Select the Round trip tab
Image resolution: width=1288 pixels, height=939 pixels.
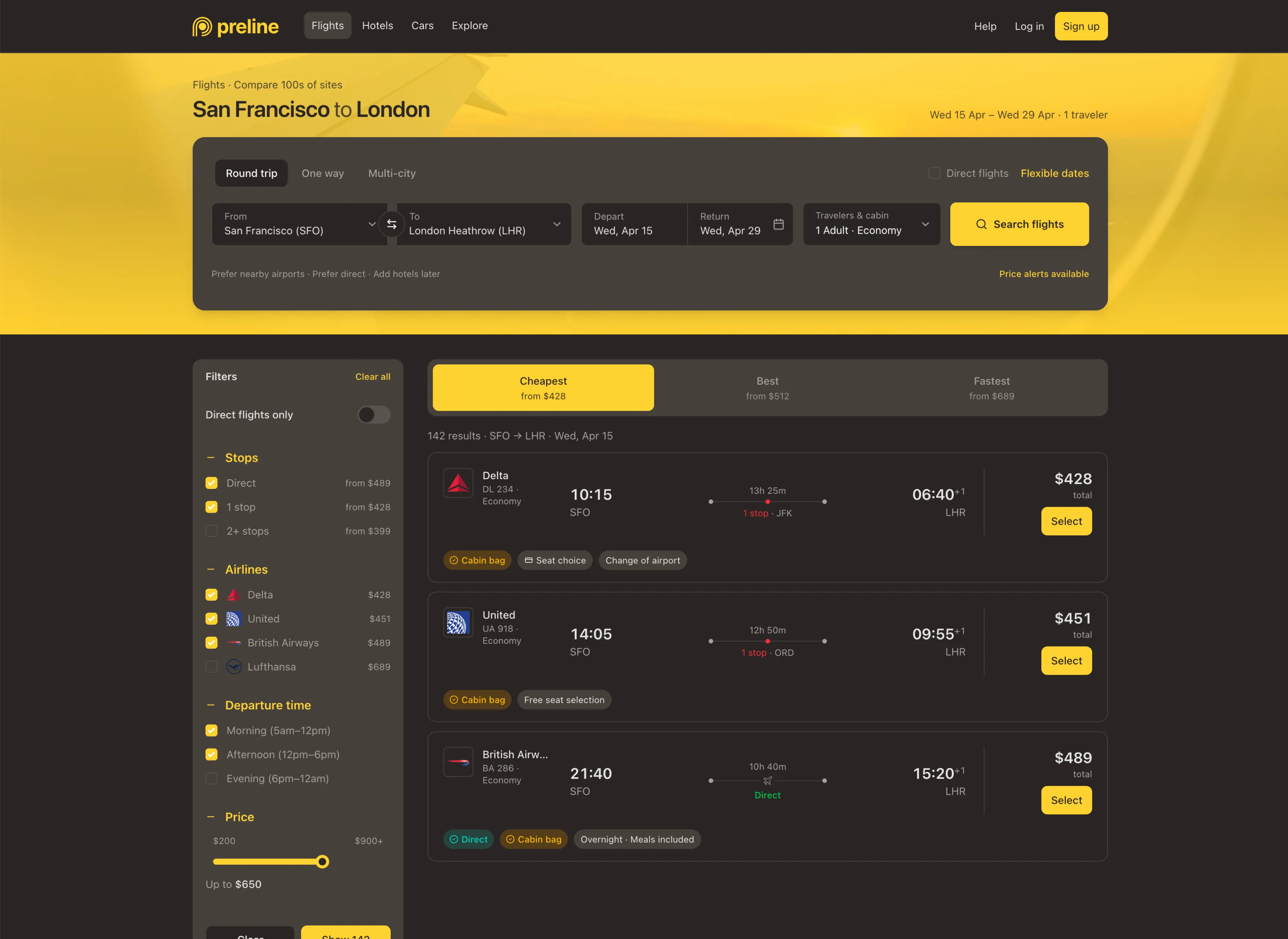tap(251, 173)
